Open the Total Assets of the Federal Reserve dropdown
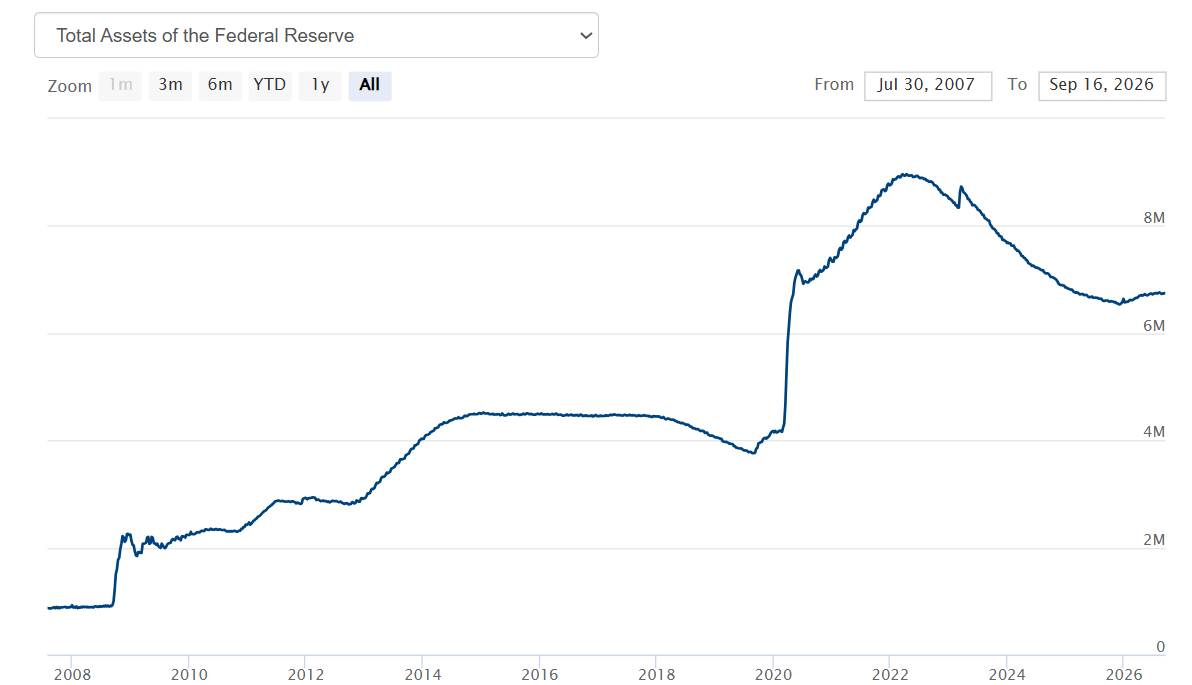The height and width of the screenshot is (685, 1192). coord(316,35)
